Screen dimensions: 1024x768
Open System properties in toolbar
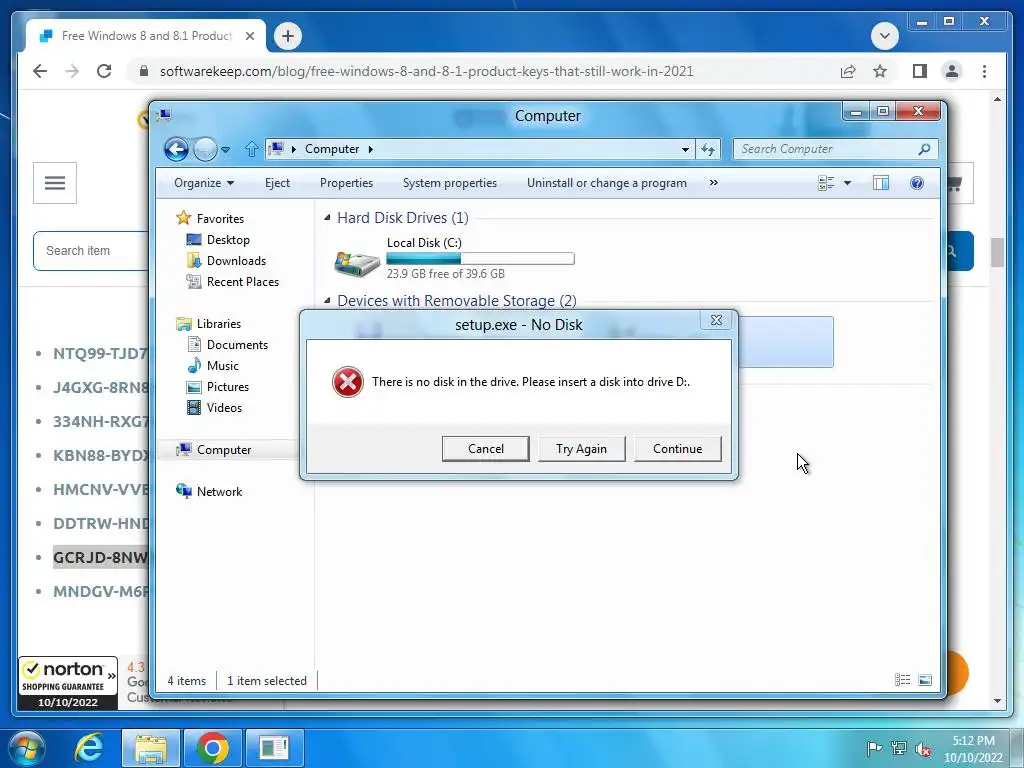point(449,183)
